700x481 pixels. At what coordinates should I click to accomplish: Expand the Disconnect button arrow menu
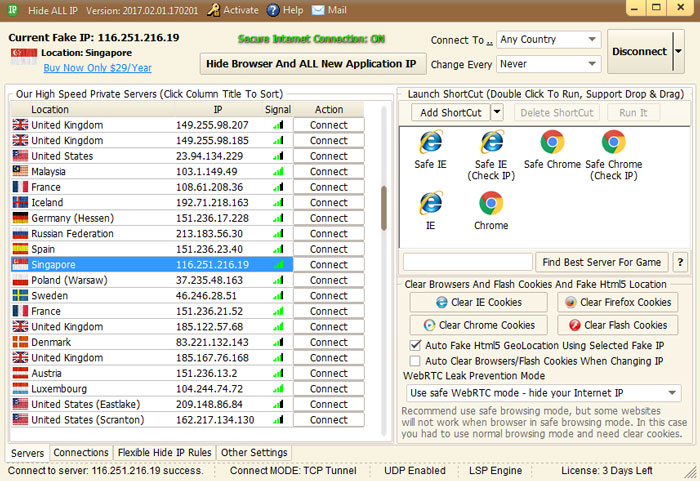(679, 51)
